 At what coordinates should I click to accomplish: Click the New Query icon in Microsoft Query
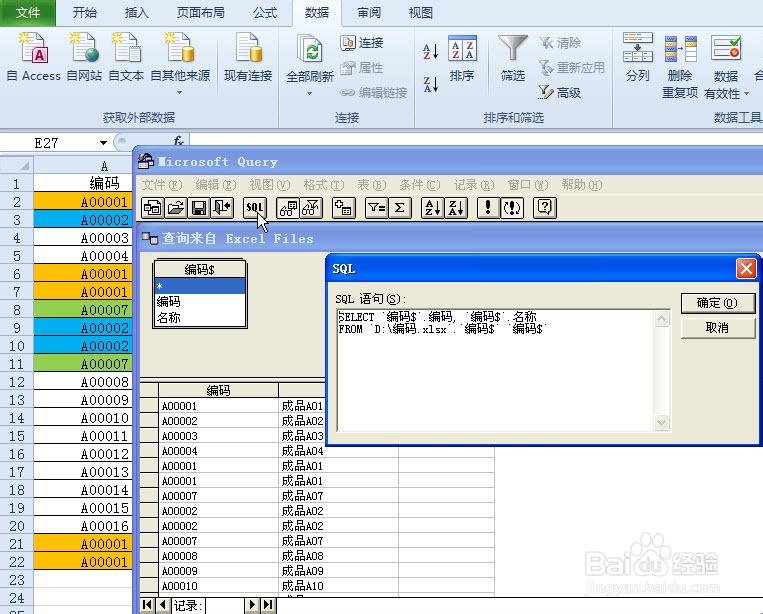coord(153,208)
